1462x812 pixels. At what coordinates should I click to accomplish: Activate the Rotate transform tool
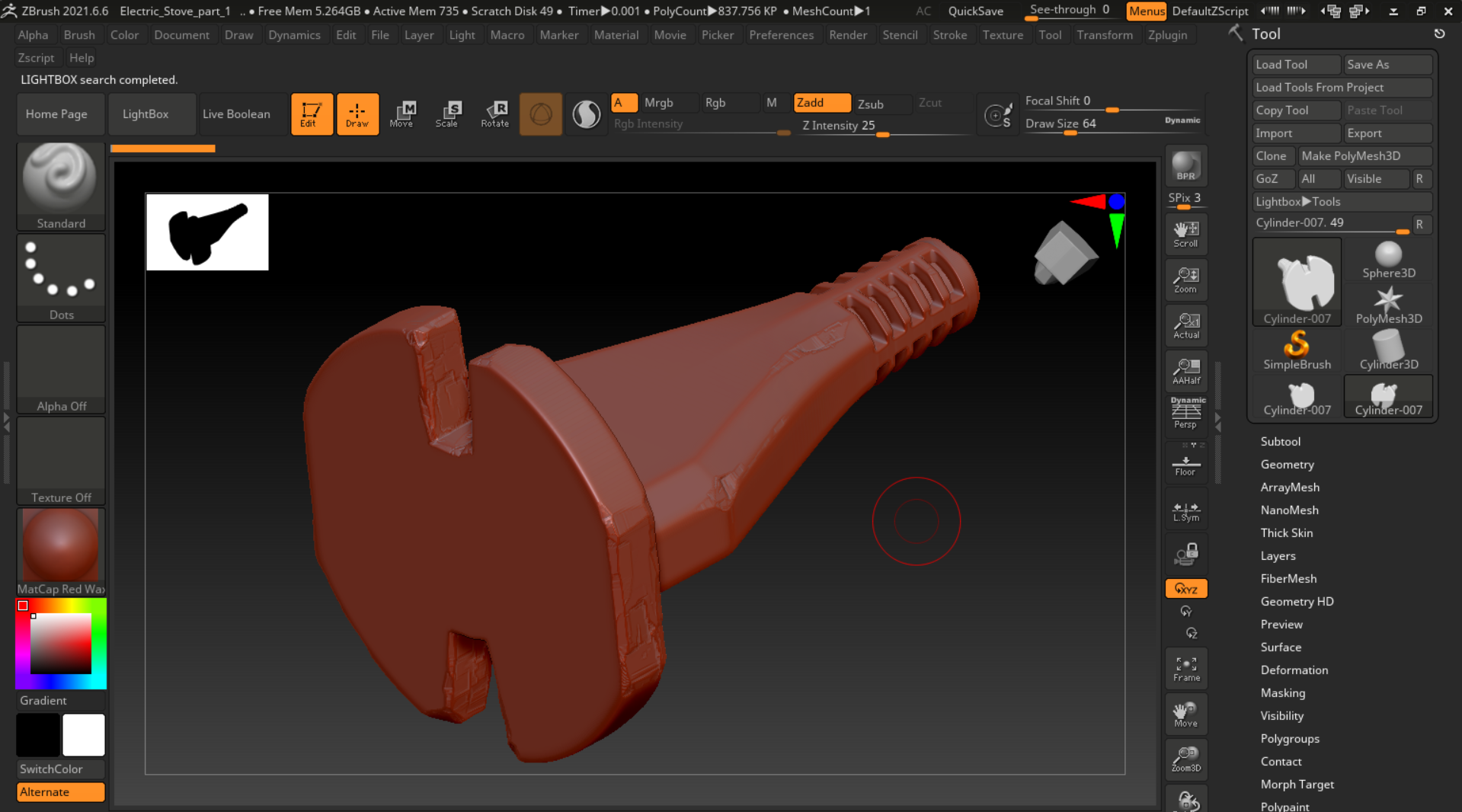click(x=494, y=113)
